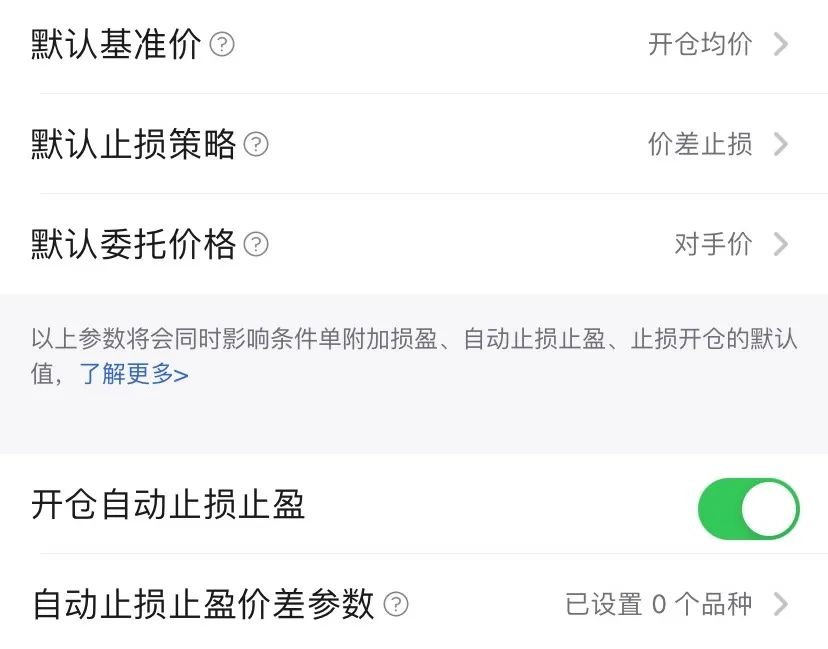
Task: Click the 了解更多> link
Action: pos(134,375)
